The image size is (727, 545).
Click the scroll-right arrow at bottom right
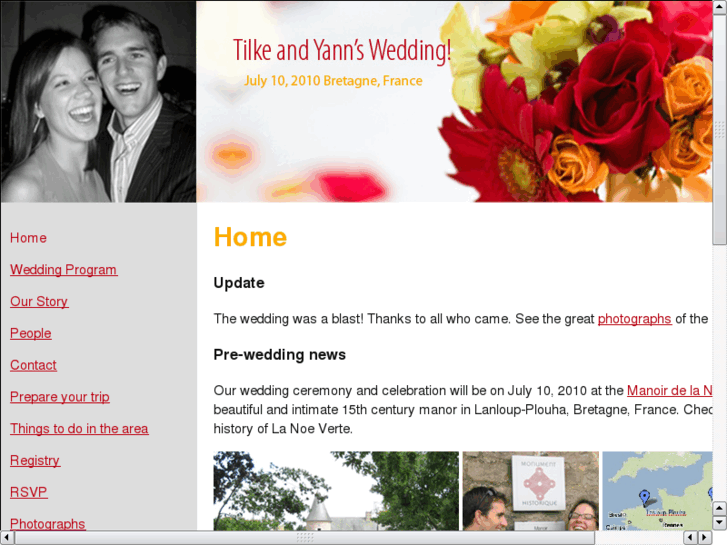(704, 538)
